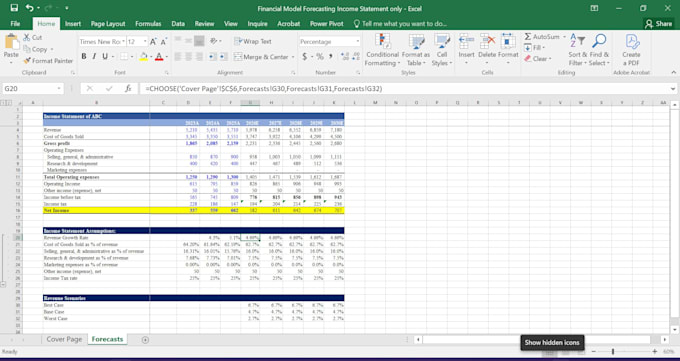Click the Paste clipboard icon
Screen dimensions: 680x361
pyautogui.click(x=11, y=42)
